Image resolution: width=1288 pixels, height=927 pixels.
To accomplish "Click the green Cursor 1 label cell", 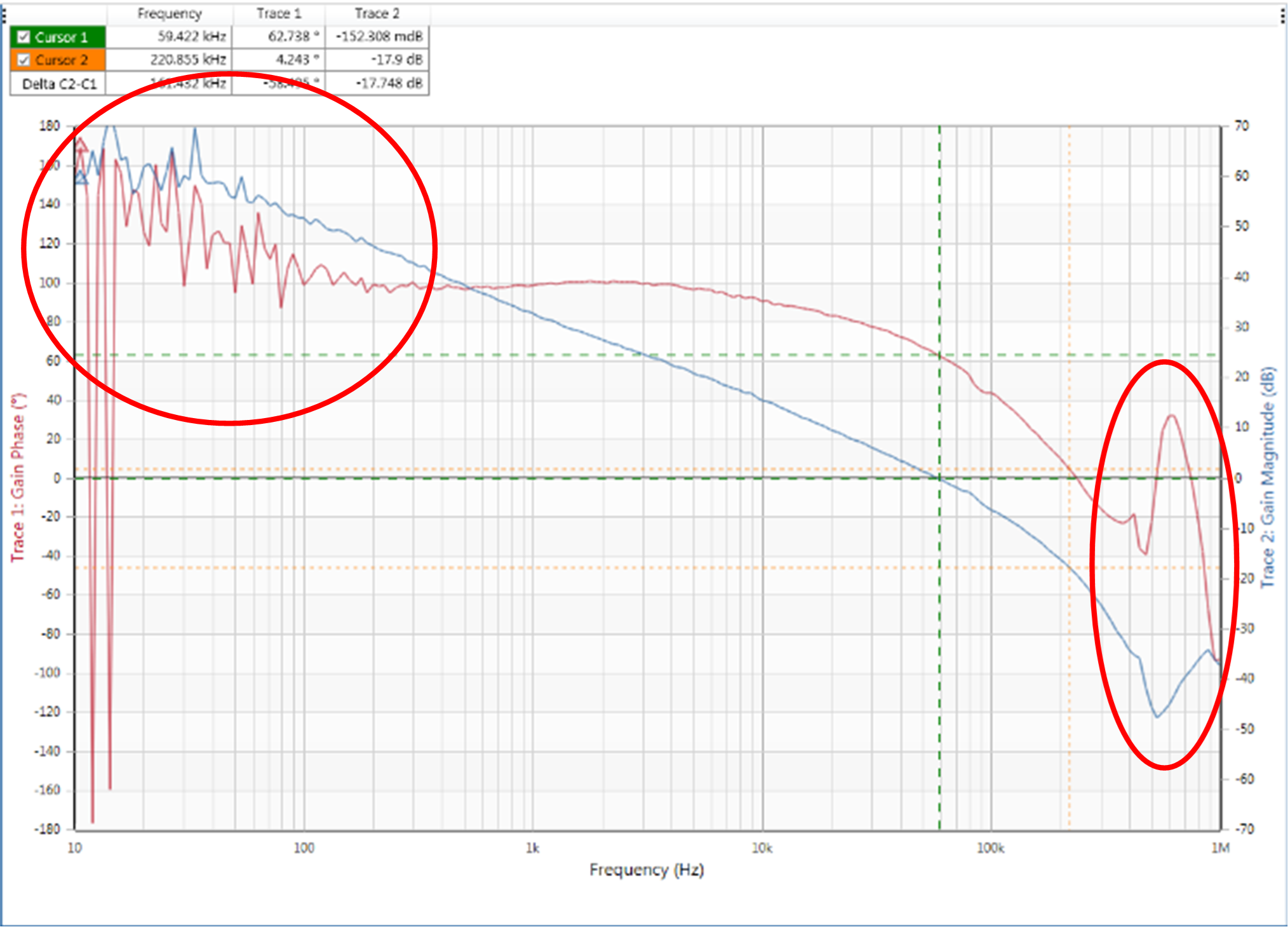I will (x=62, y=37).
